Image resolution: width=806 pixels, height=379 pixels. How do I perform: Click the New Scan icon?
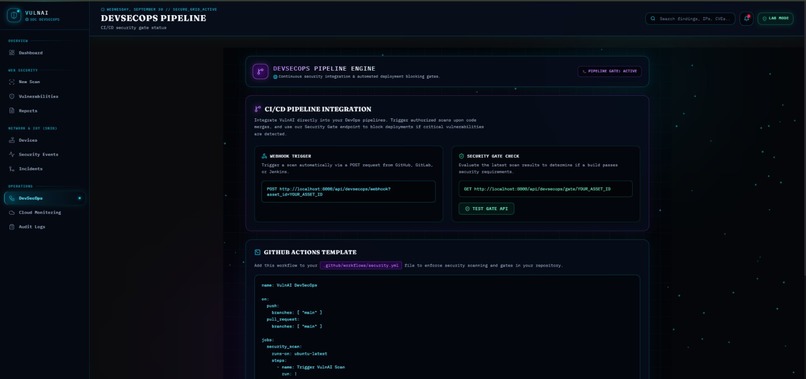(x=12, y=82)
